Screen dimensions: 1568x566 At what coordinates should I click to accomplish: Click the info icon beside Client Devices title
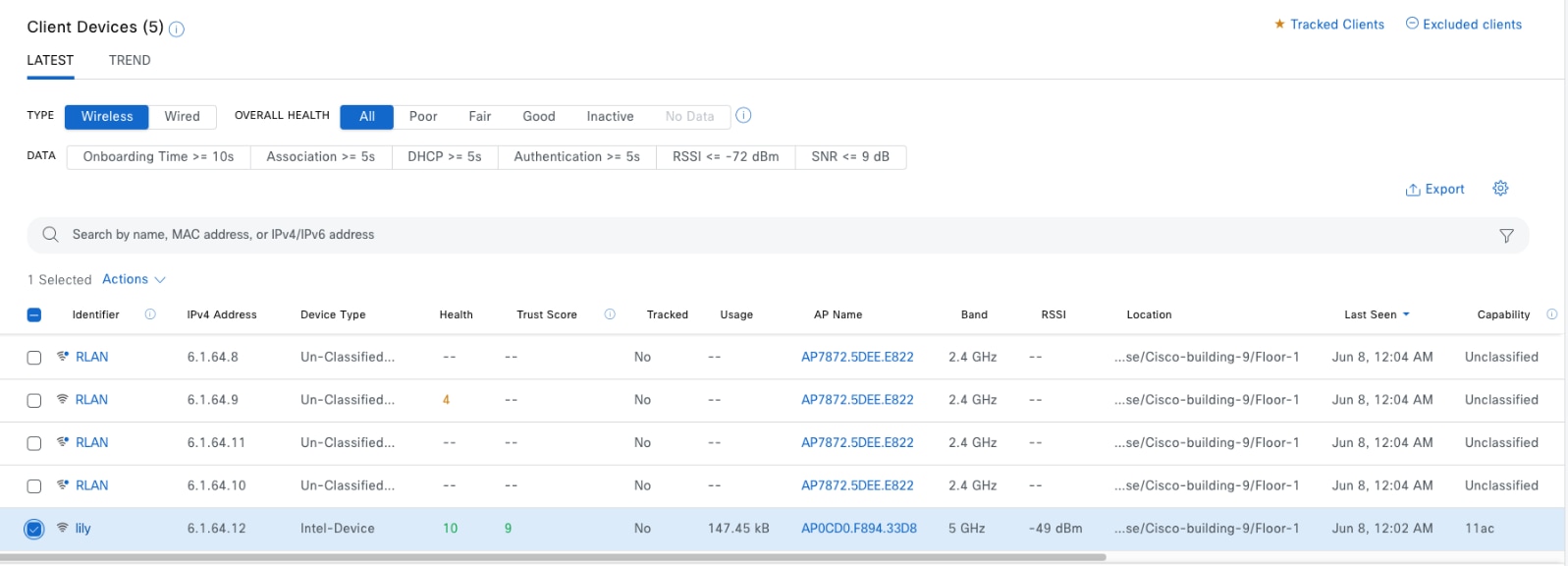click(x=177, y=29)
